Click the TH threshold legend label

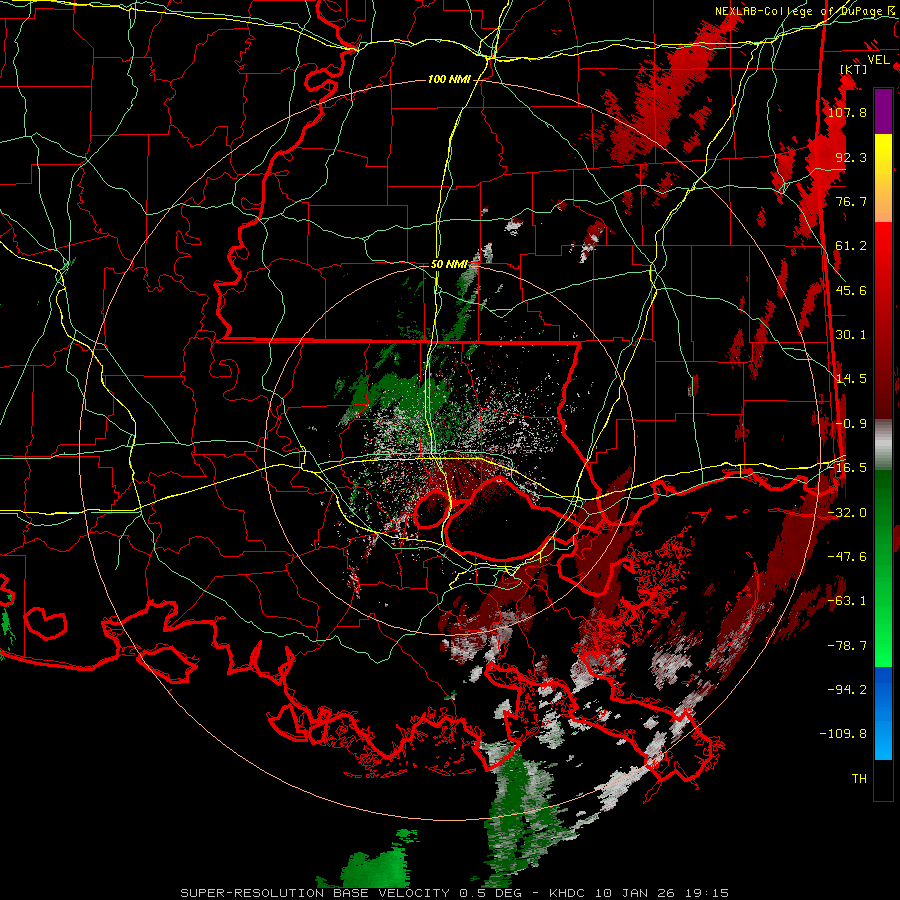tap(859, 778)
